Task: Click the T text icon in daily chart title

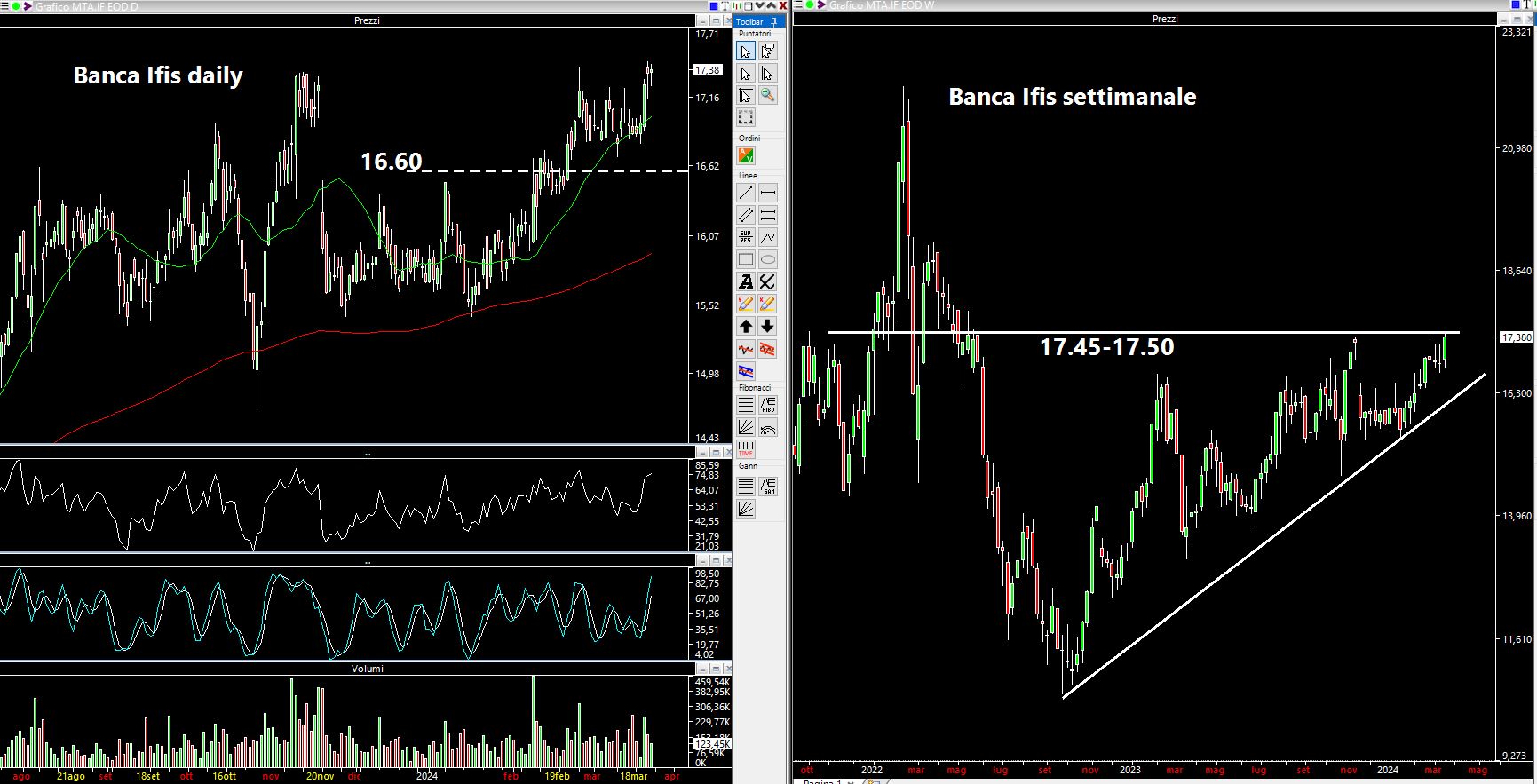Action: [725, 6]
